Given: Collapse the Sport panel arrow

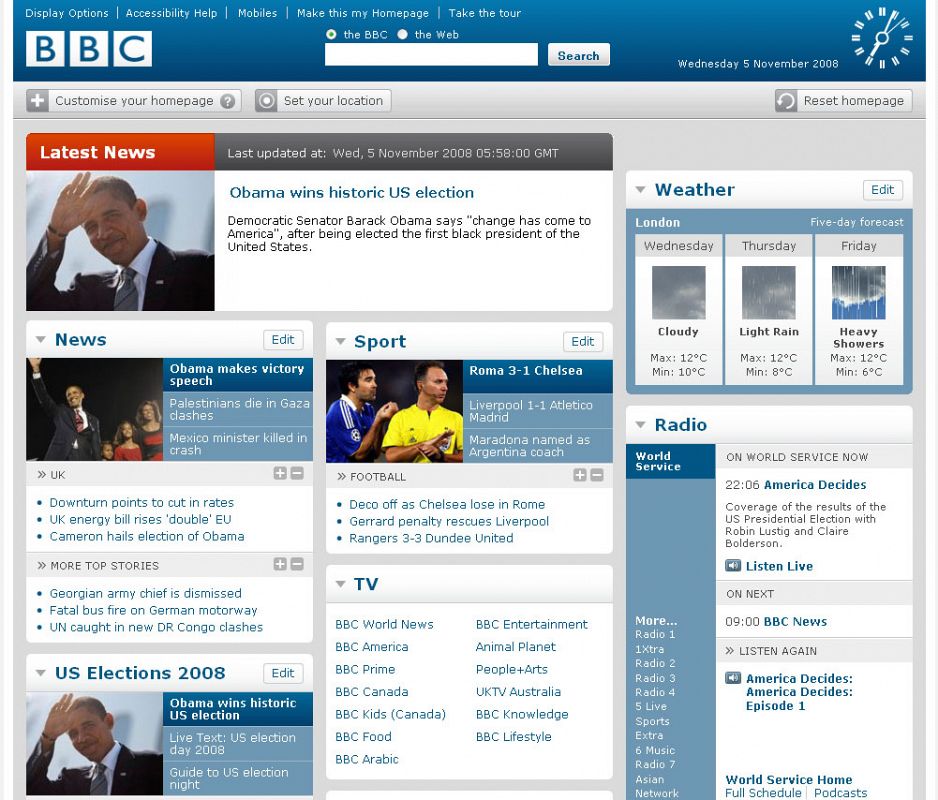Looking at the screenshot, I should click(340, 342).
